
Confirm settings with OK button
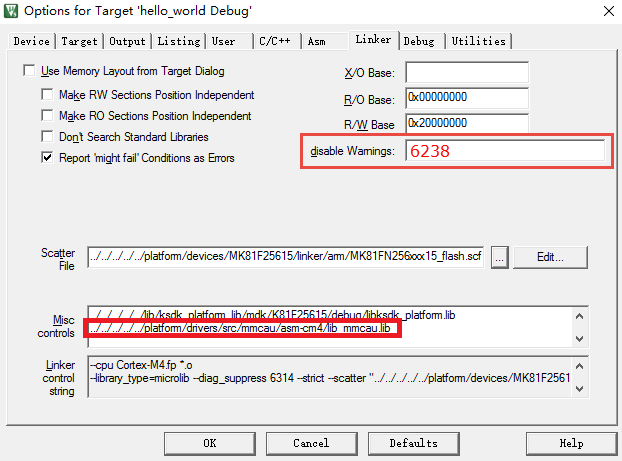point(210,444)
